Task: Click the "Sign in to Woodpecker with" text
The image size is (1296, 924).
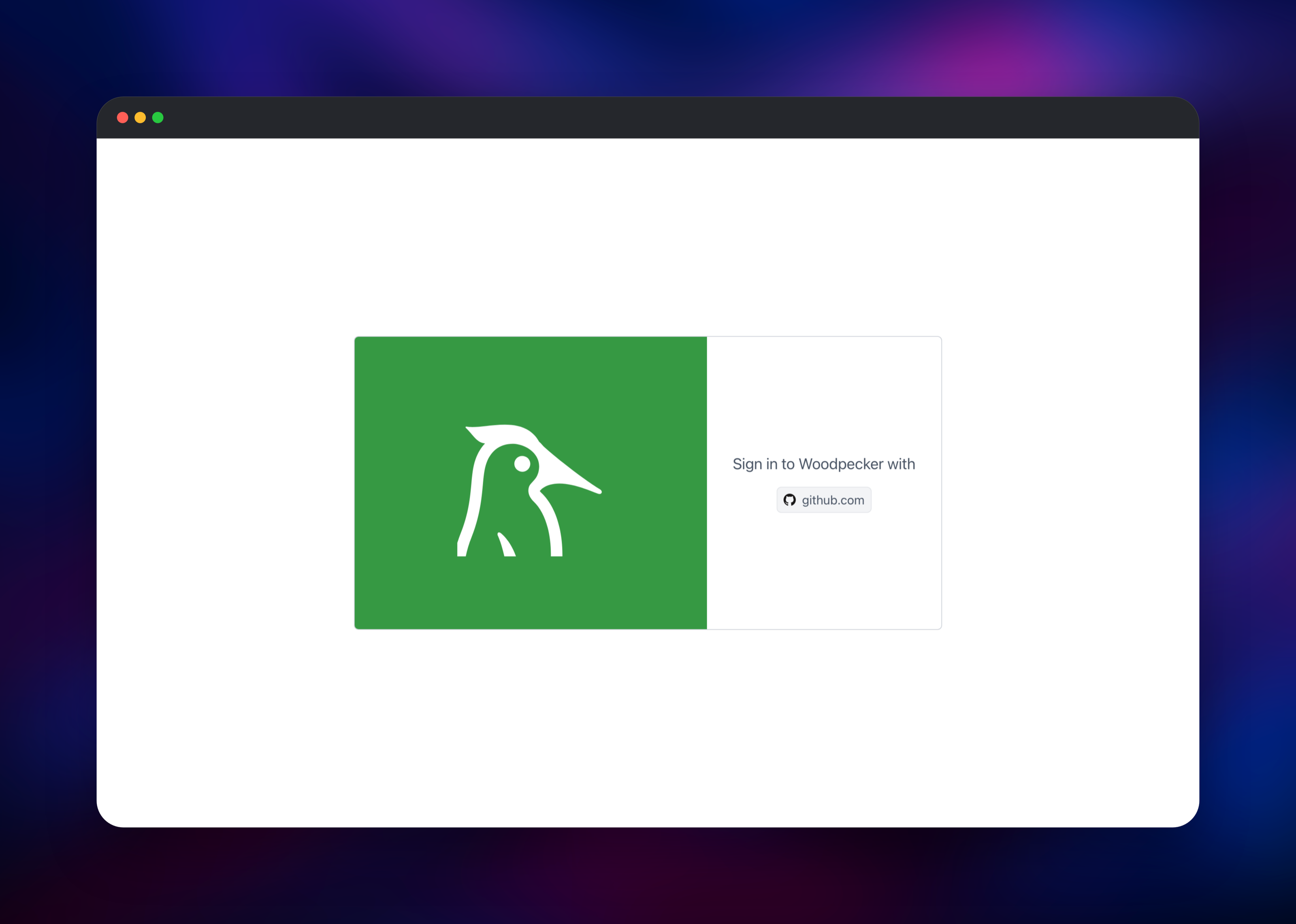Action: [x=823, y=464]
